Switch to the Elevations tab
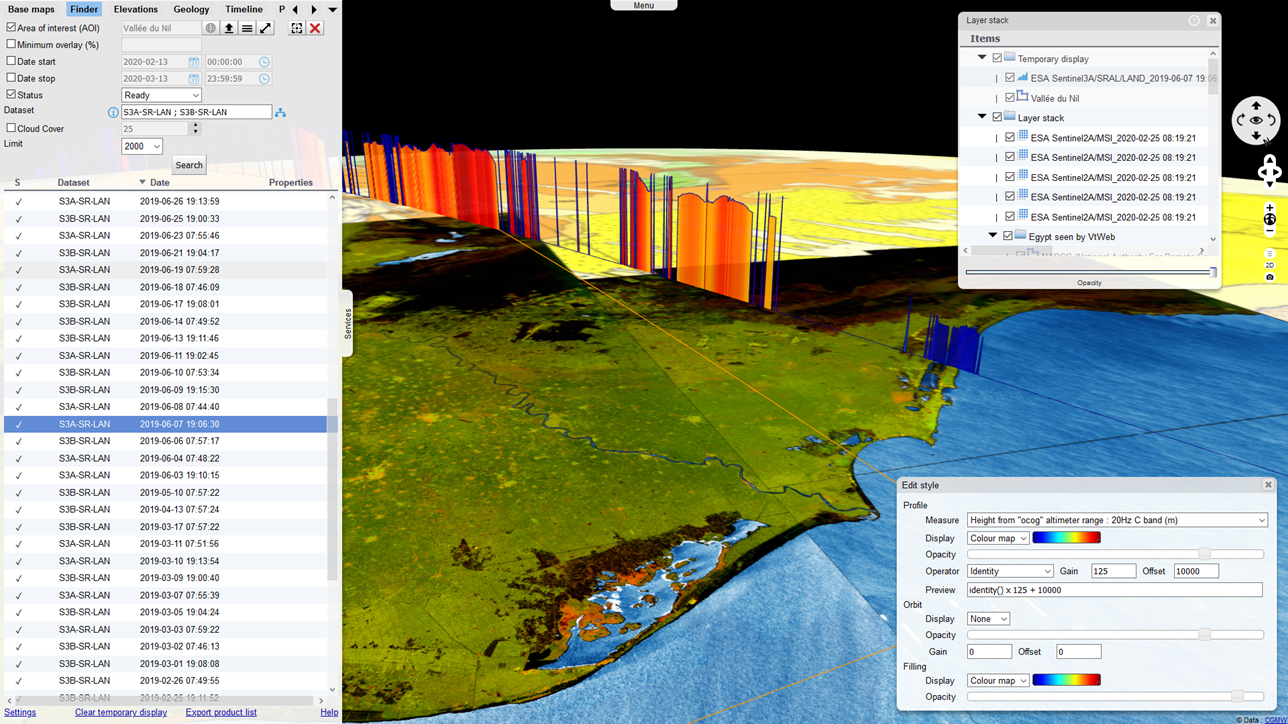1288x724 pixels. (135, 9)
